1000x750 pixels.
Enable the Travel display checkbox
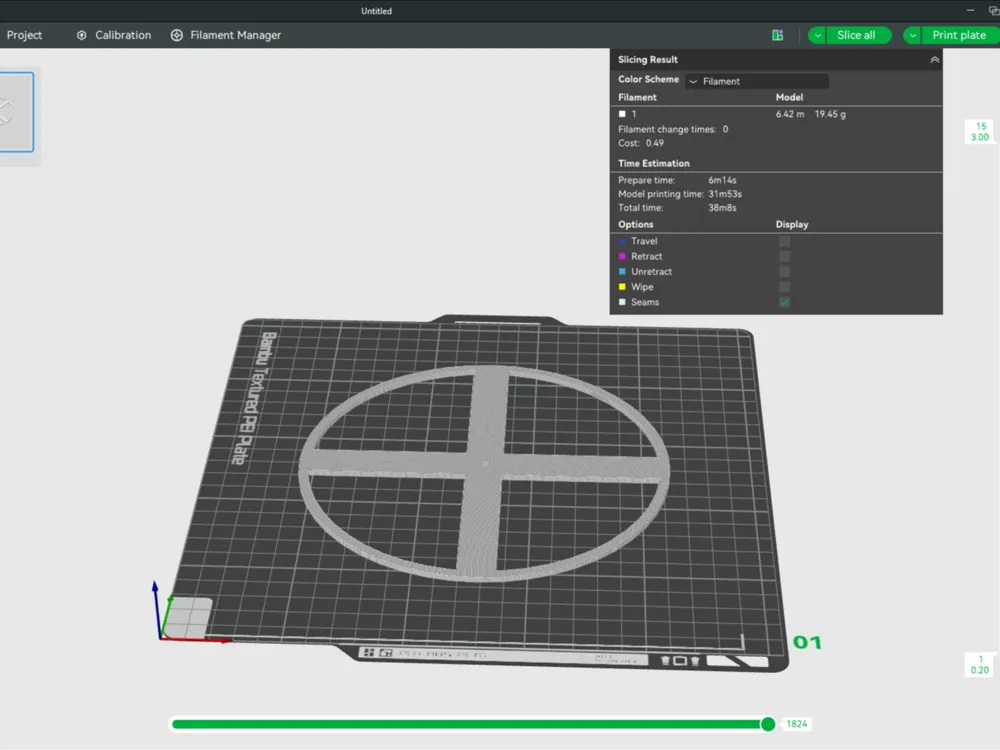[x=784, y=241]
